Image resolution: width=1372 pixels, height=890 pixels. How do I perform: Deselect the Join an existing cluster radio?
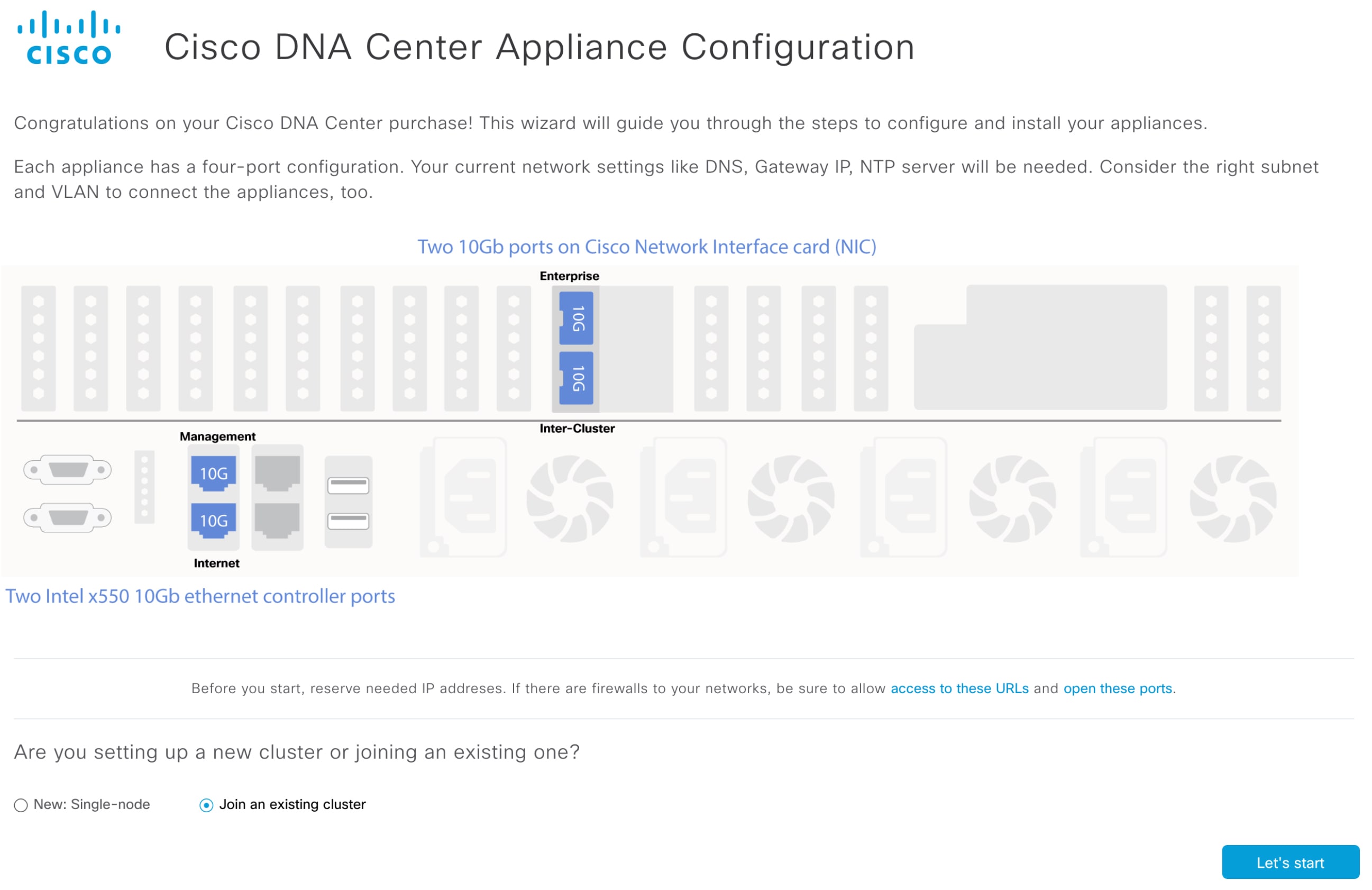206,805
